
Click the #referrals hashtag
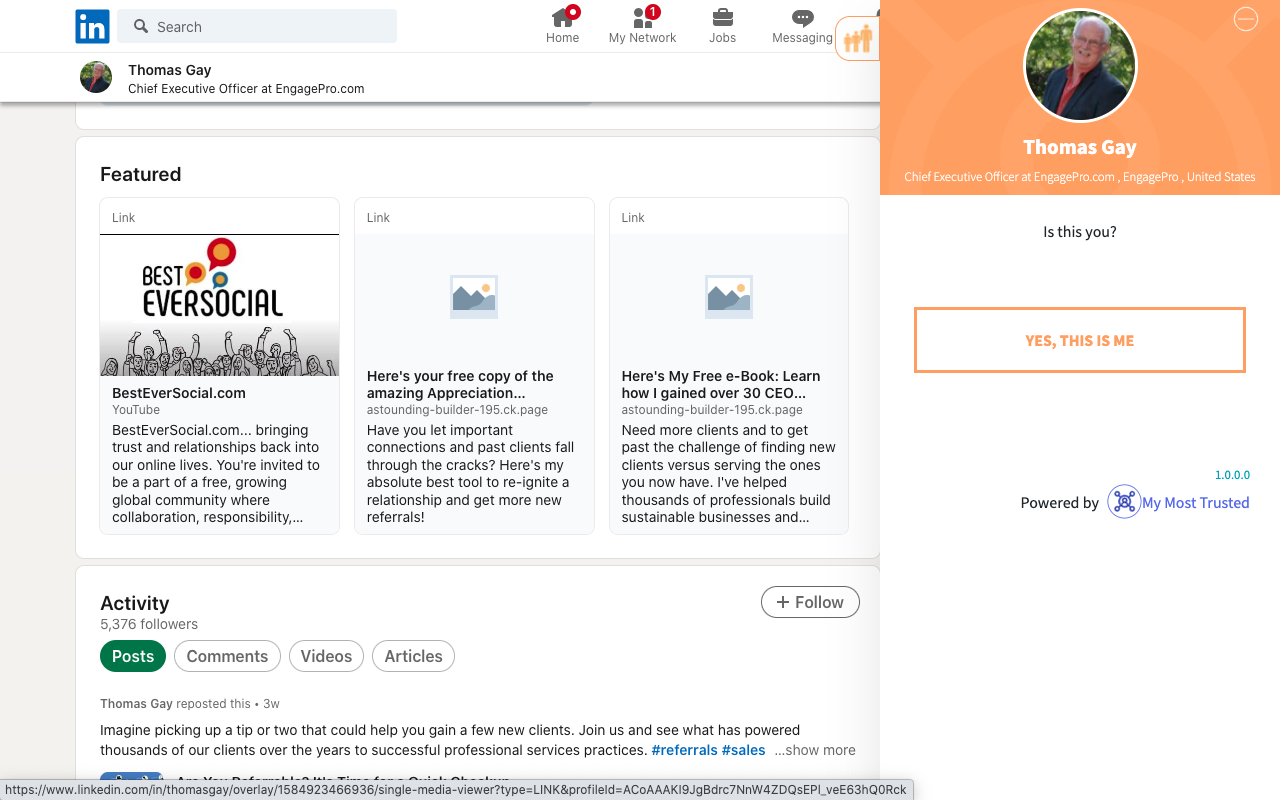[x=684, y=750]
